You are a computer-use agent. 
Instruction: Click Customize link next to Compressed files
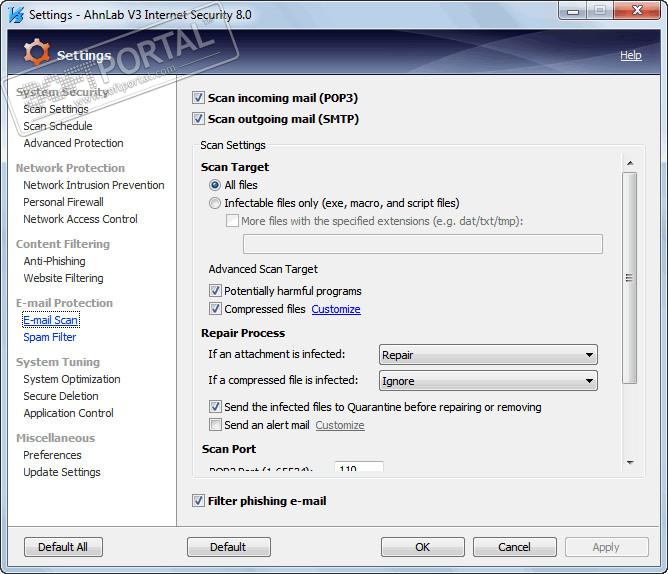click(336, 309)
